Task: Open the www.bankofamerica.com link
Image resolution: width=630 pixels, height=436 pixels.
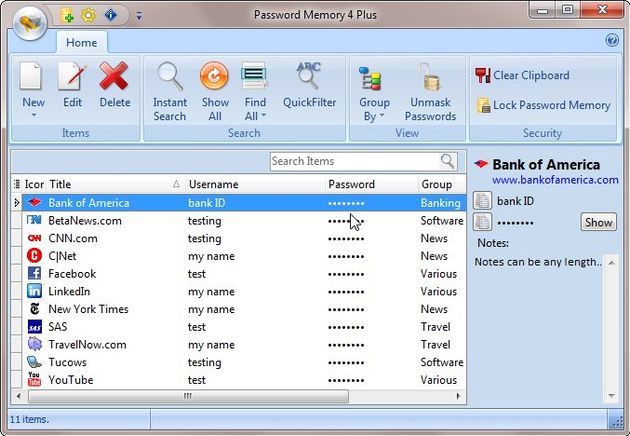Action: pos(555,180)
